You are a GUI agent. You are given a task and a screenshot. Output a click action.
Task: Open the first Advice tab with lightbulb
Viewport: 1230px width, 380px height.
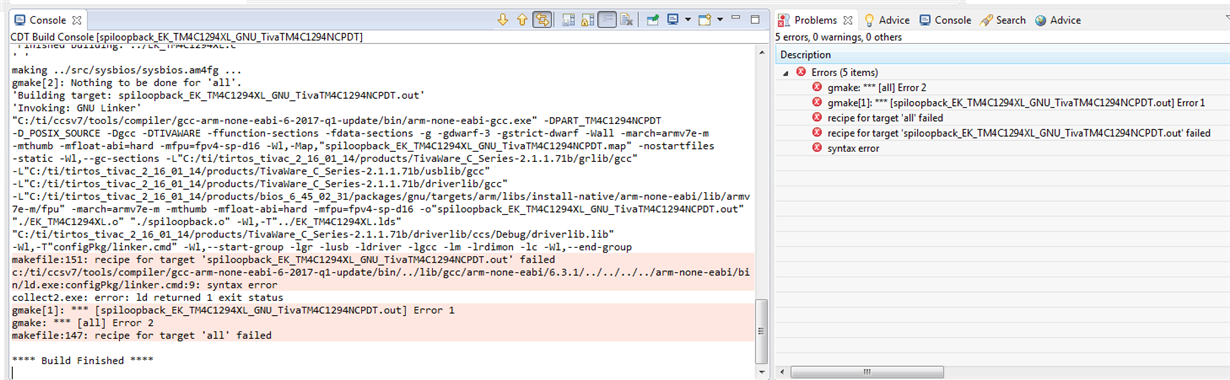(887, 20)
